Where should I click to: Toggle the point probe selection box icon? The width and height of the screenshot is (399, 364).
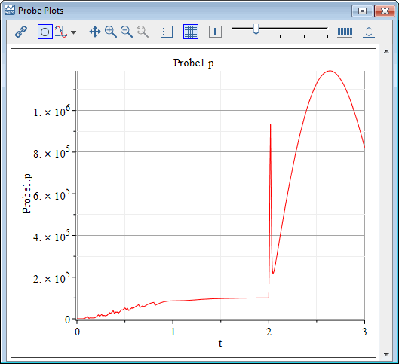click(x=45, y=32)
